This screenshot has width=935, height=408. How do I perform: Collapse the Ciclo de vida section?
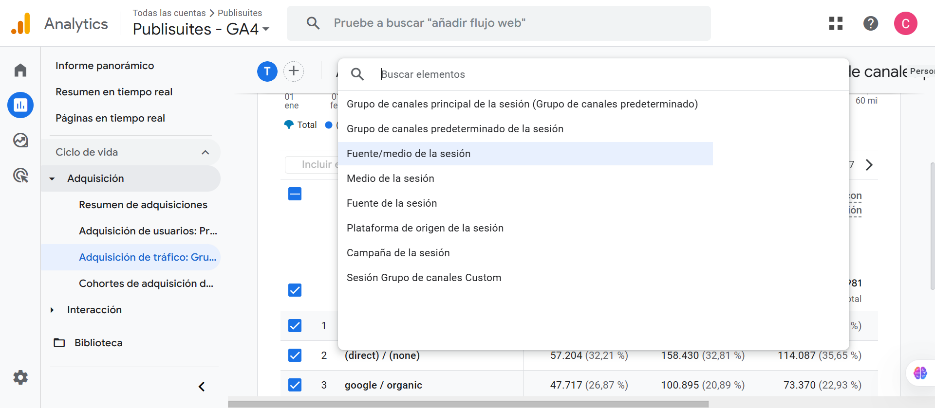click(x=205, y=152)
